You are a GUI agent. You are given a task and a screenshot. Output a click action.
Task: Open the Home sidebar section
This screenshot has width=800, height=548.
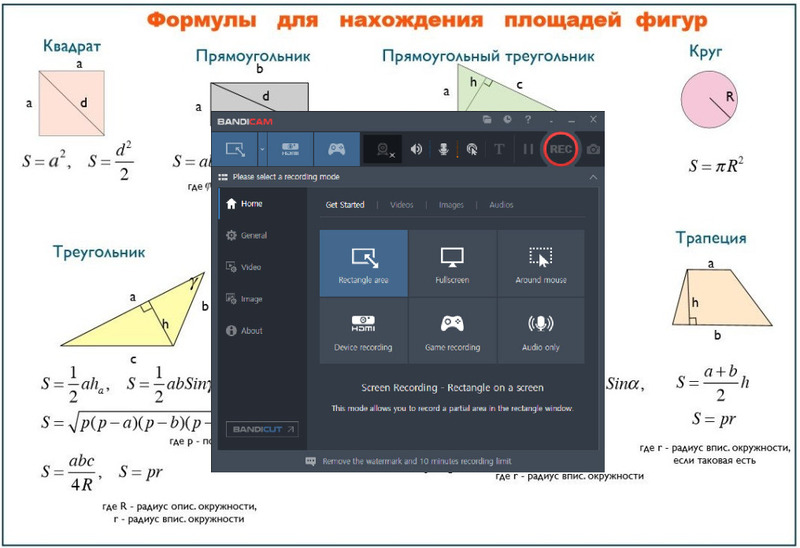263,204
